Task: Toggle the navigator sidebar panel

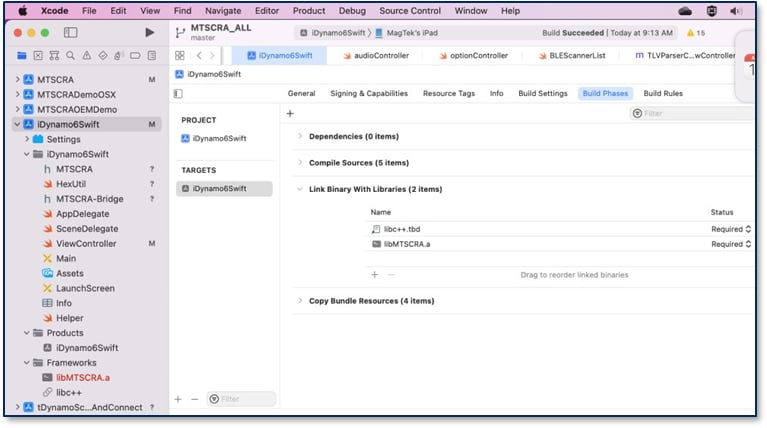Action: [x=70, y=32]
